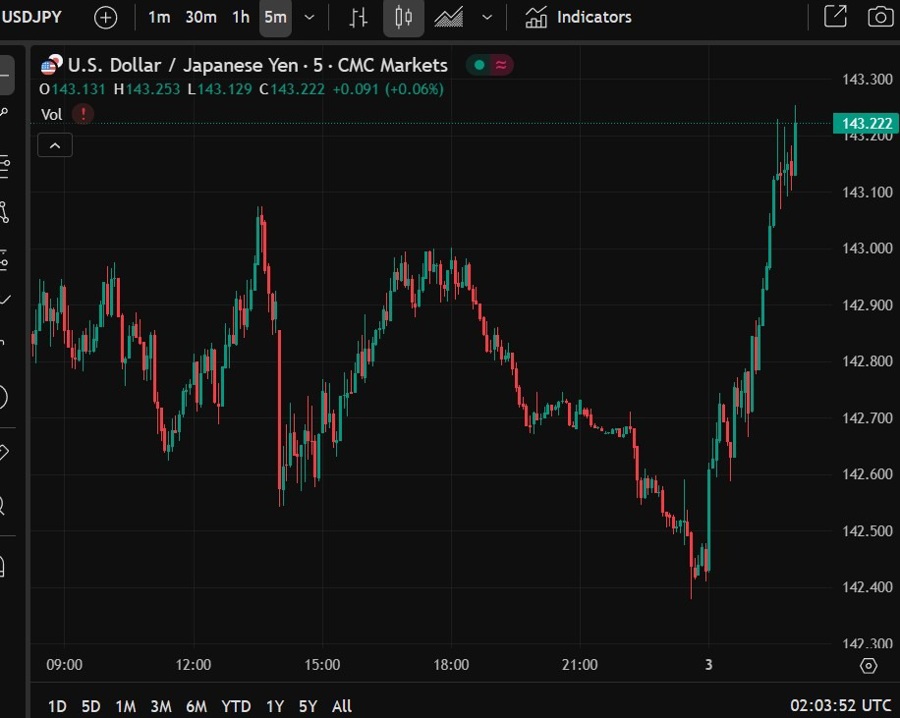
Task: Select the Candles chart style icon
Action: 403,17
